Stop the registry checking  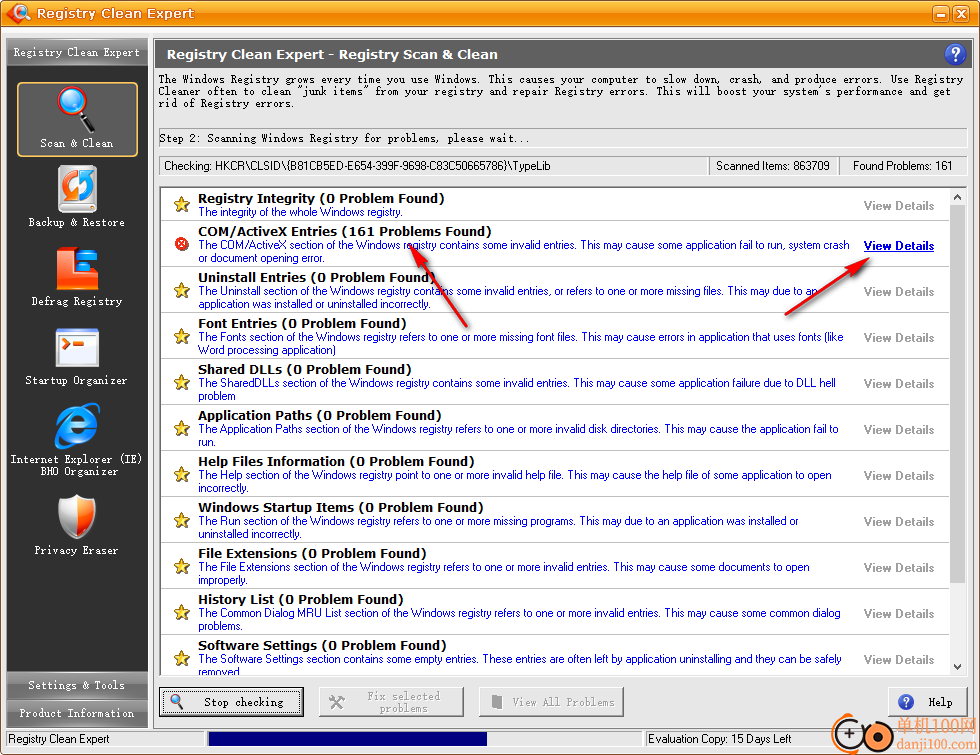(231, 702)
